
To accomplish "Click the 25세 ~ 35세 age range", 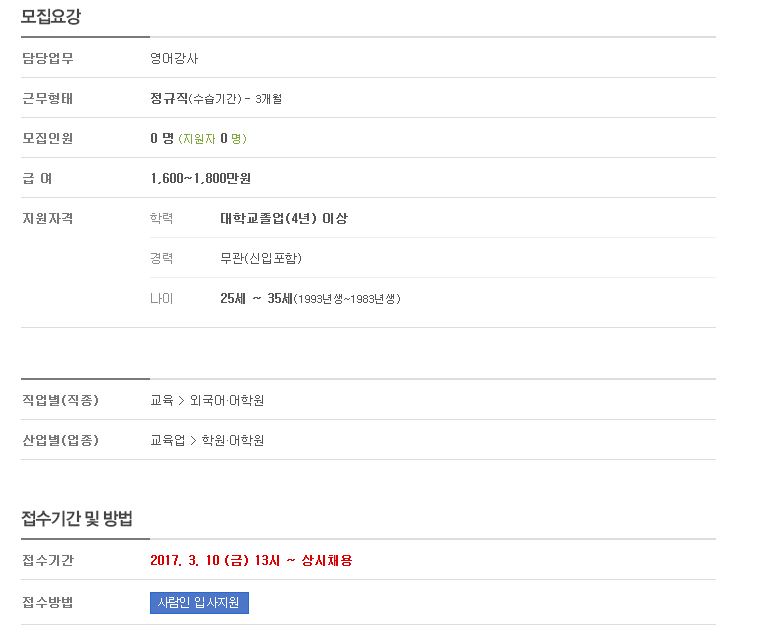I will (x=256, y=298).
